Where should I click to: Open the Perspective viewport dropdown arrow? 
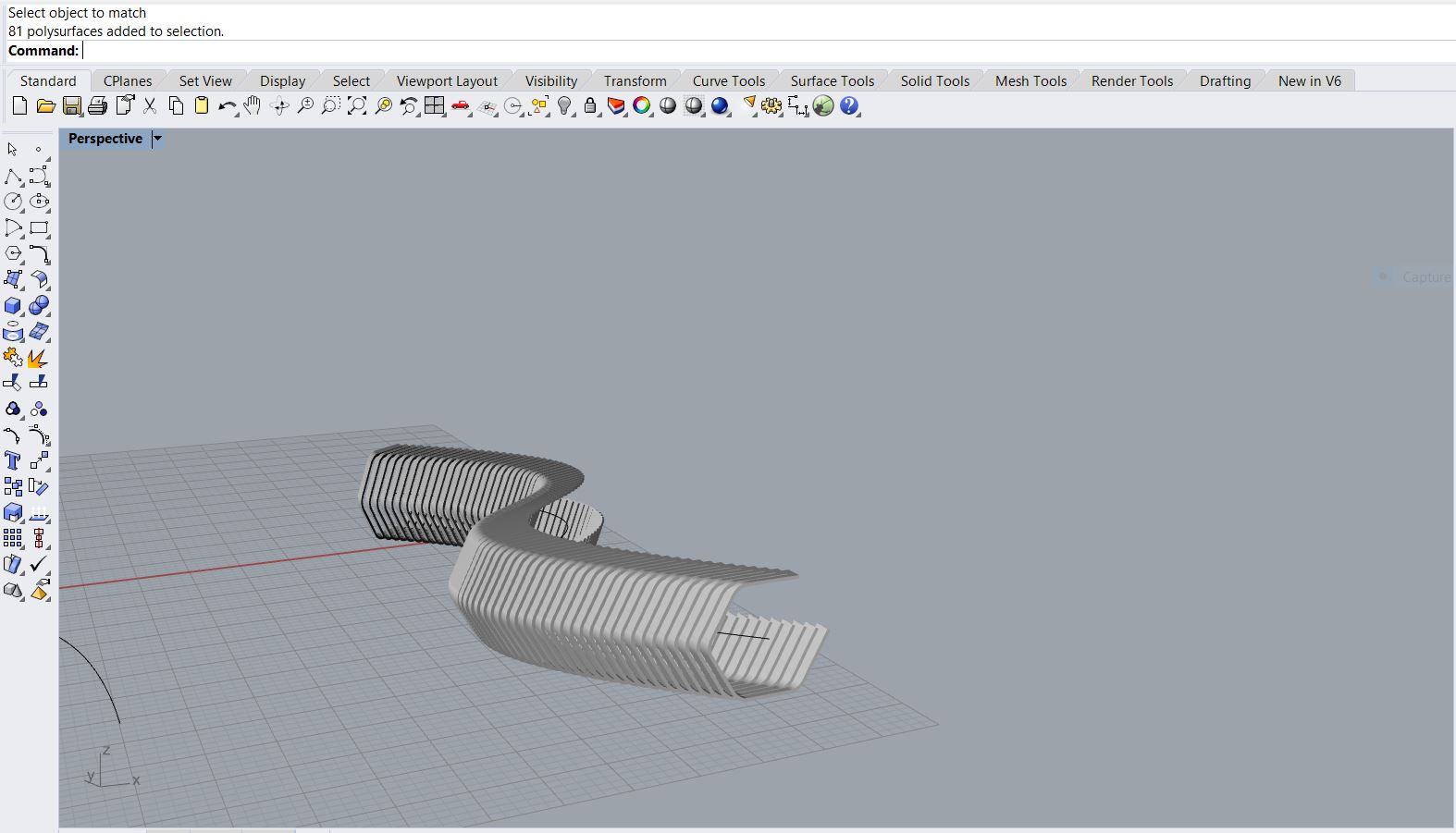(157, 139)
